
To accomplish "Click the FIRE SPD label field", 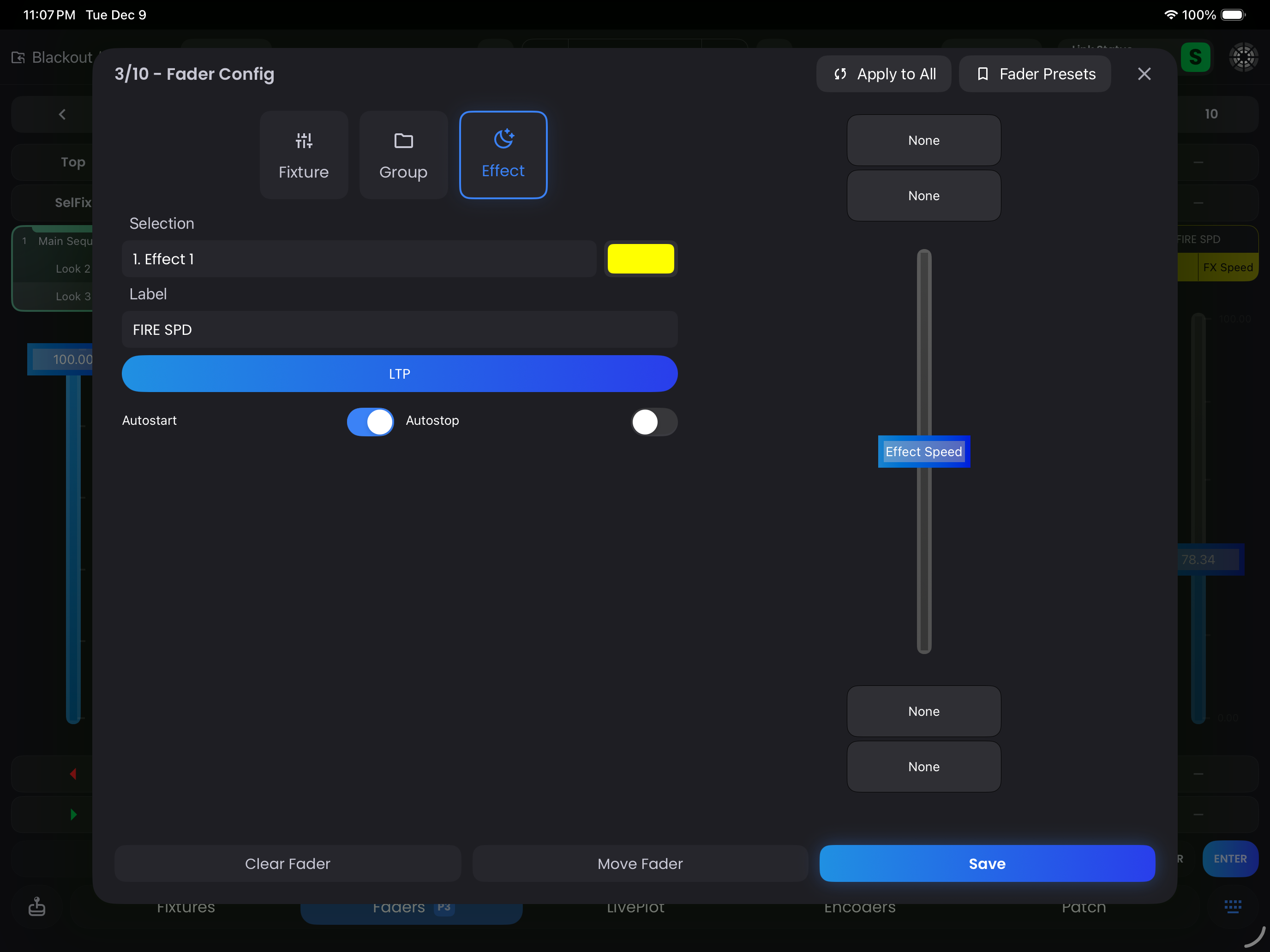I will tap(400, 330).
